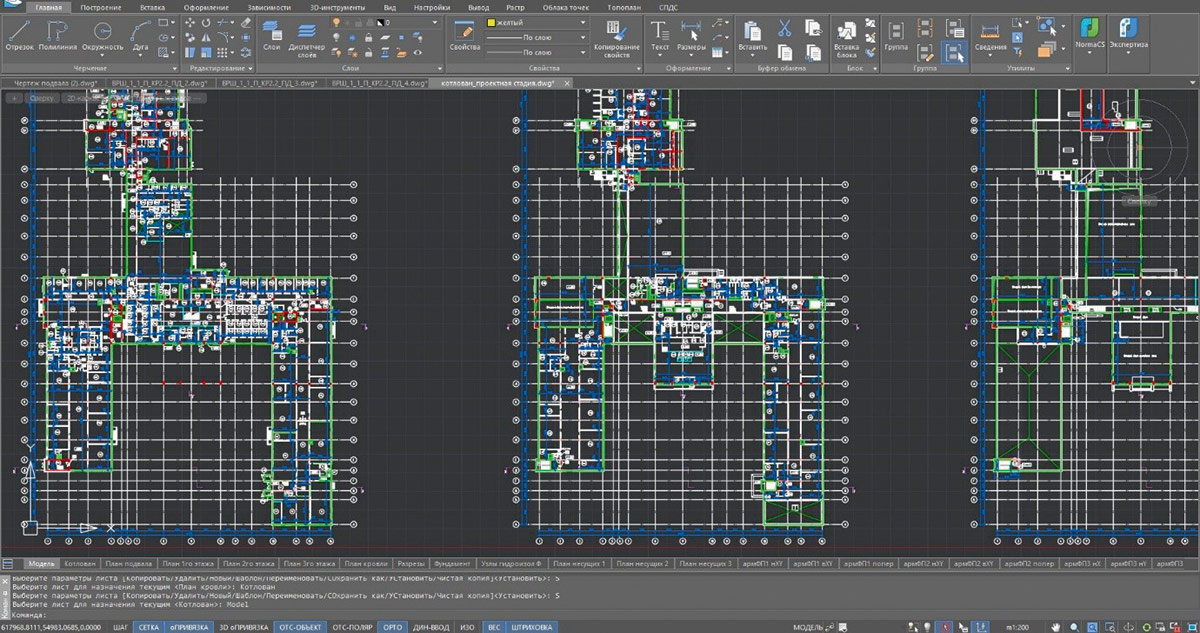Switch to the Вставка ribbon tab
This screenshot has width=1200, height=633.
153,6
